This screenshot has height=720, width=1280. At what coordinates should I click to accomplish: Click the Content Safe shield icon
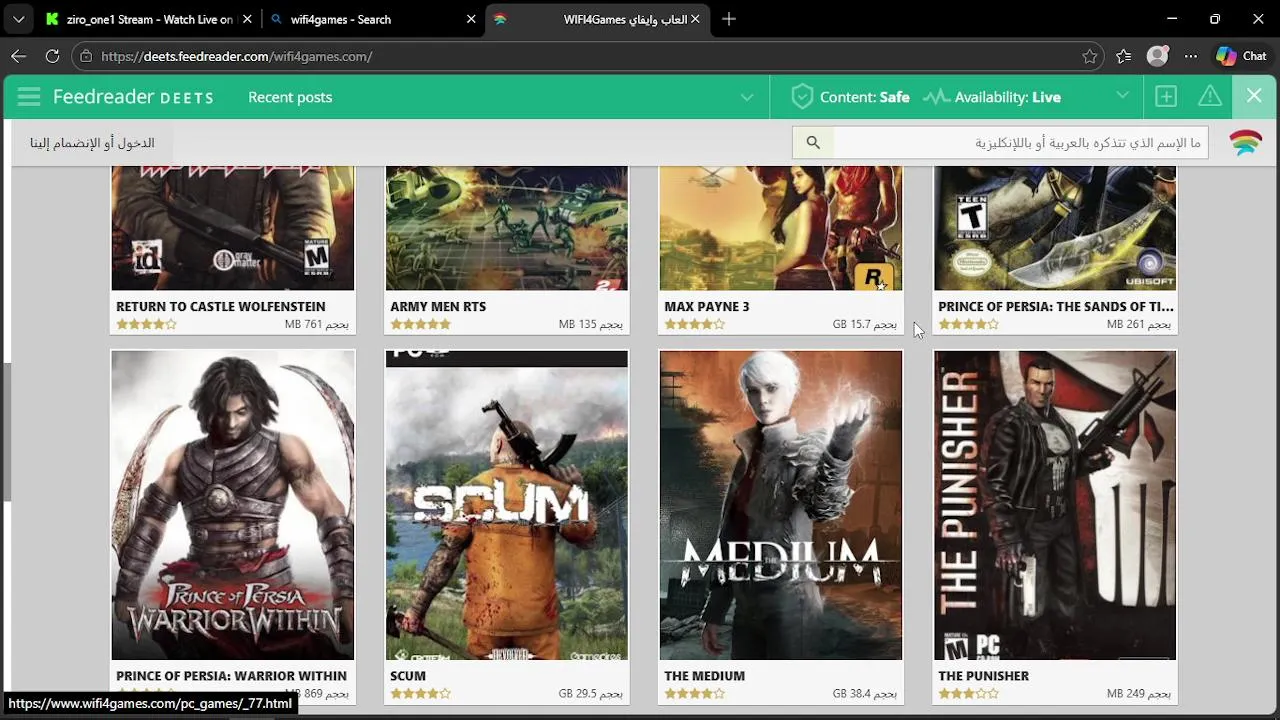click(801, 97)
